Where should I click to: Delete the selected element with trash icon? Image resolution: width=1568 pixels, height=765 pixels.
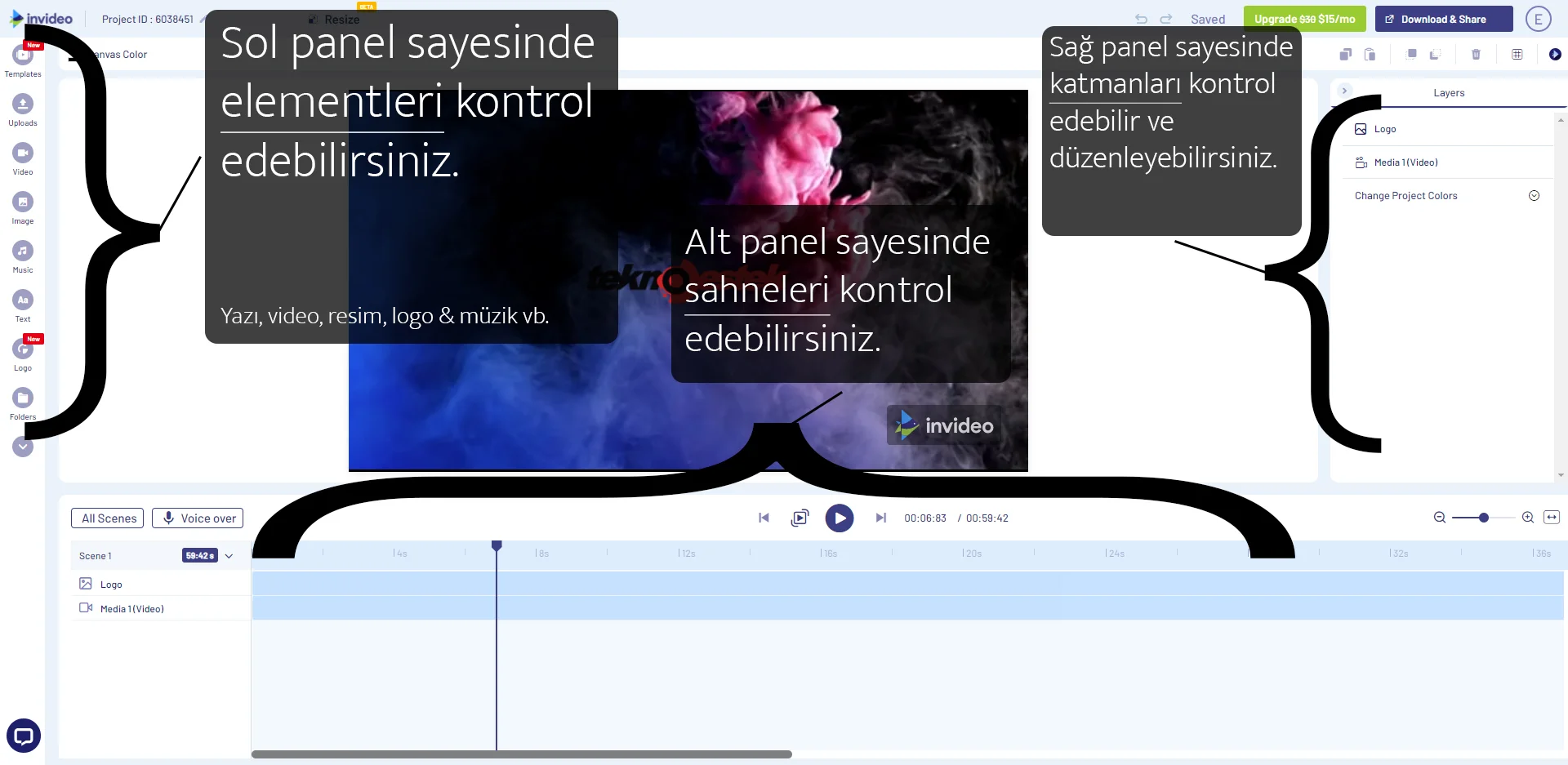click(x=1476, y=55)
